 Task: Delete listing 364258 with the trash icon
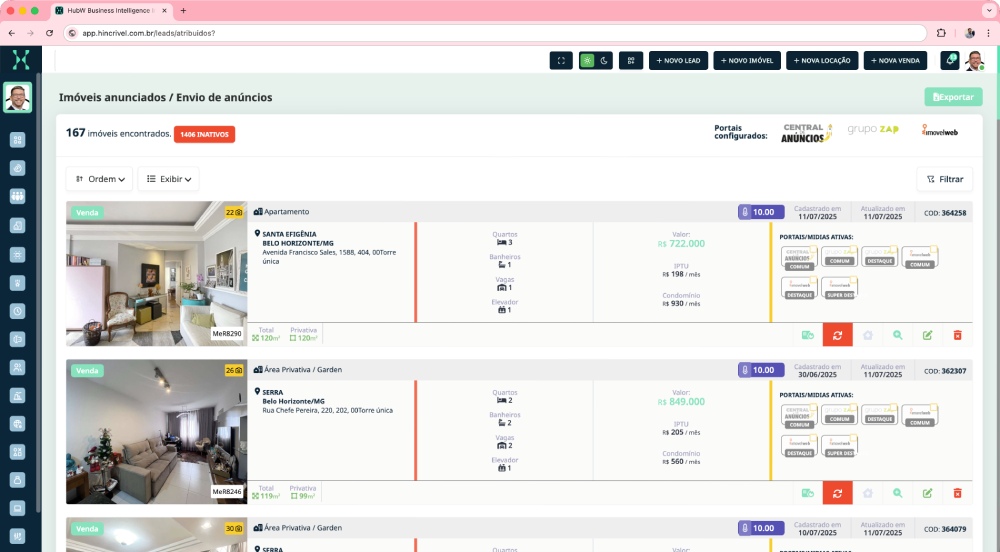point(957,335)
